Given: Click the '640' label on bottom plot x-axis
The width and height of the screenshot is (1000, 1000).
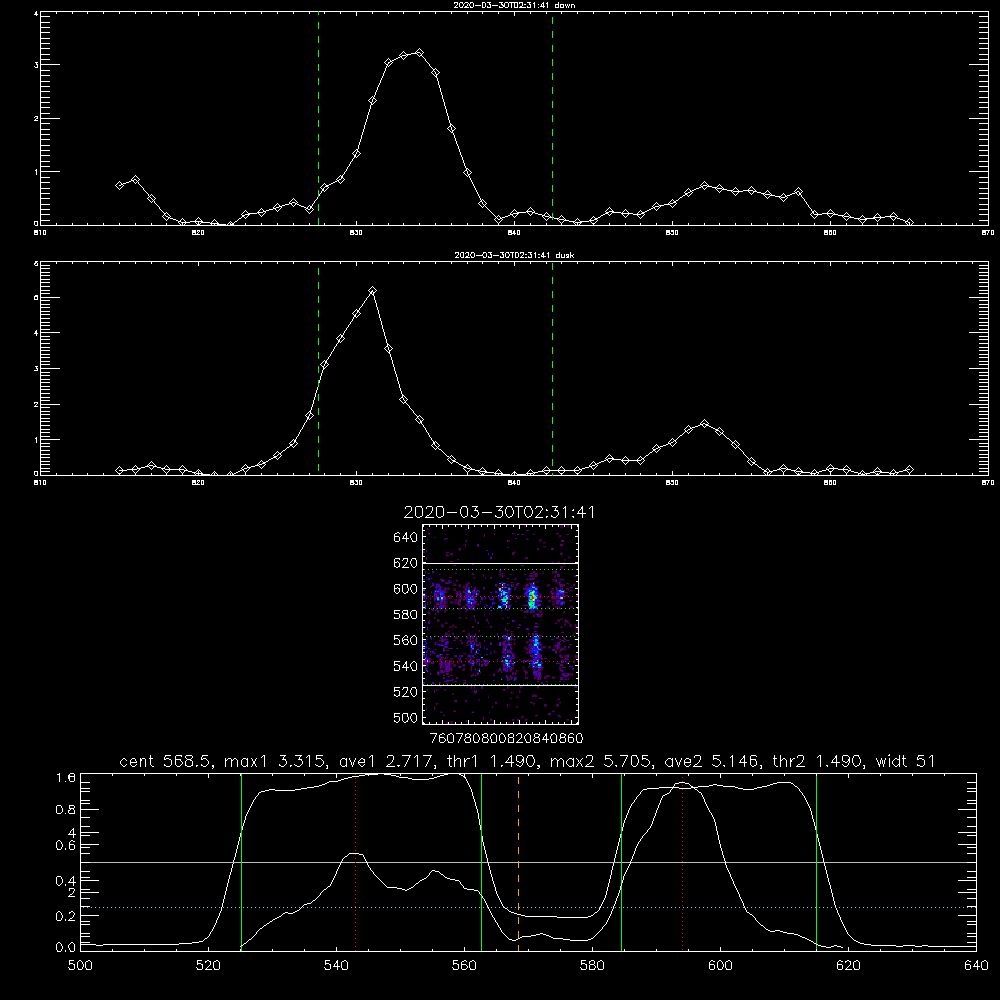Looking at the screenshot, I should pyautogui.click(x=976, y=966).
